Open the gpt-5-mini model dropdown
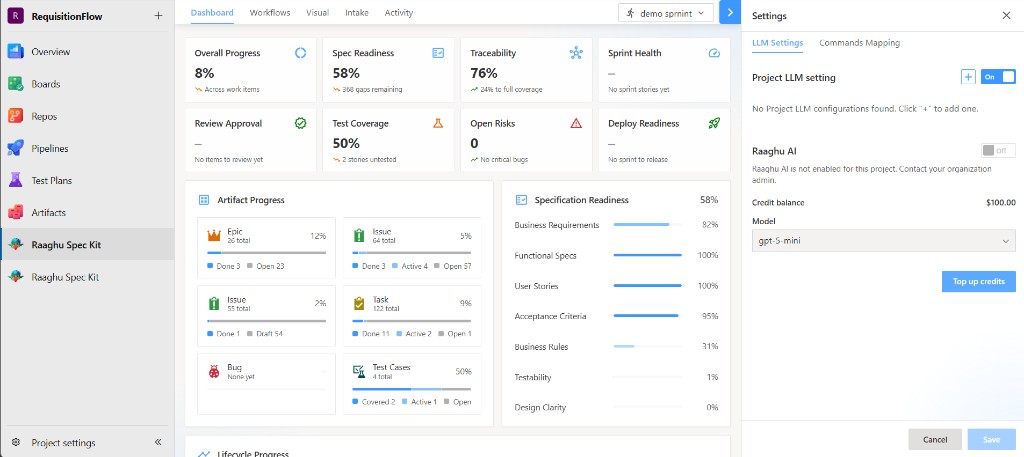Viewport: 1024px width, 457px height. click(884, 240)
